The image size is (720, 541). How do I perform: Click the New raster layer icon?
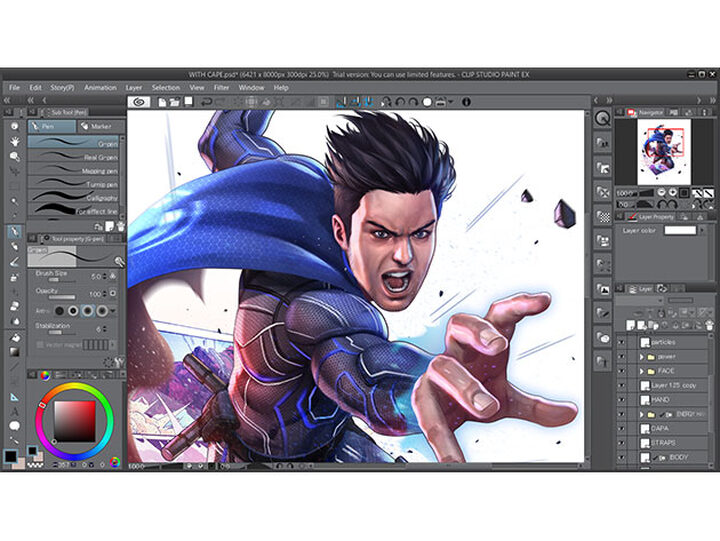pos(630,326)
